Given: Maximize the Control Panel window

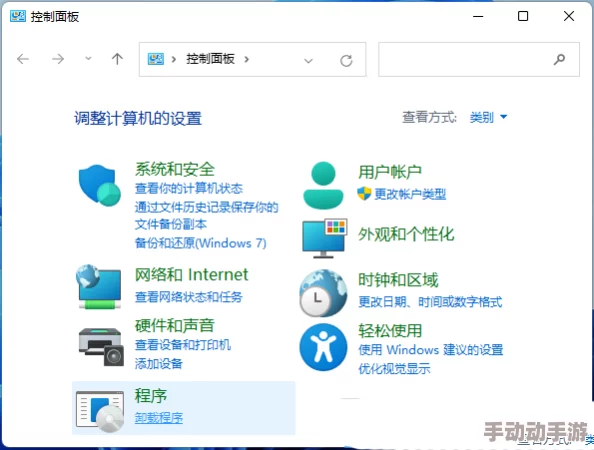Looking at the screenshot, I should coord(523,16).
